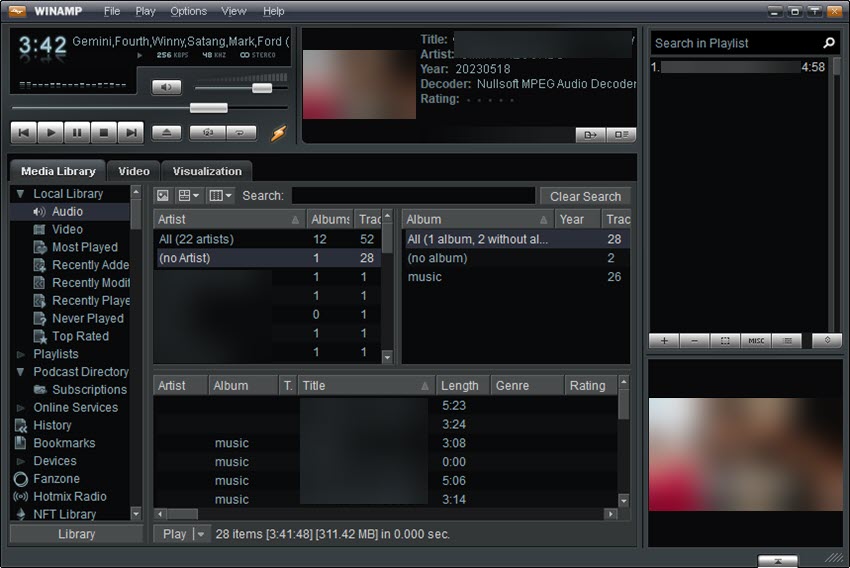Image resolution: width=850 pixels, height=568 pixels.
Task: Open the History item
Action: [x=52, y=425]
